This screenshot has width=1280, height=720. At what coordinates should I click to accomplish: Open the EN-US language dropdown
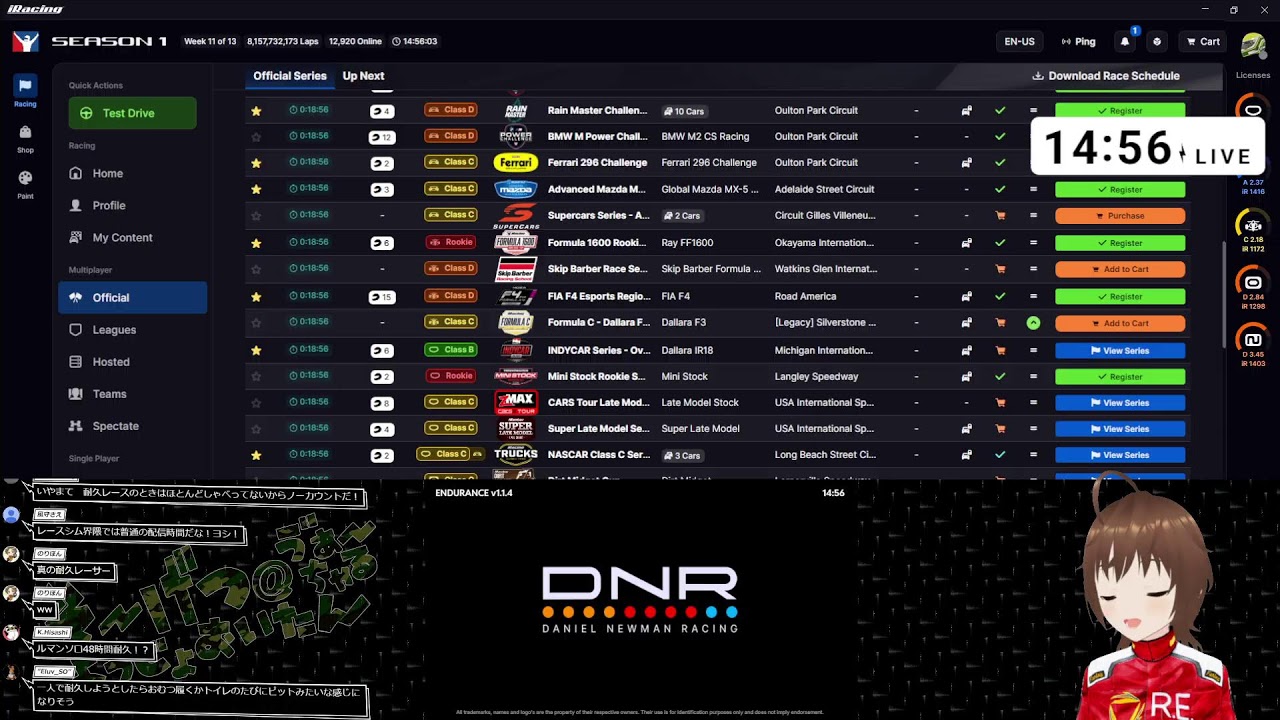[1019, 42]
